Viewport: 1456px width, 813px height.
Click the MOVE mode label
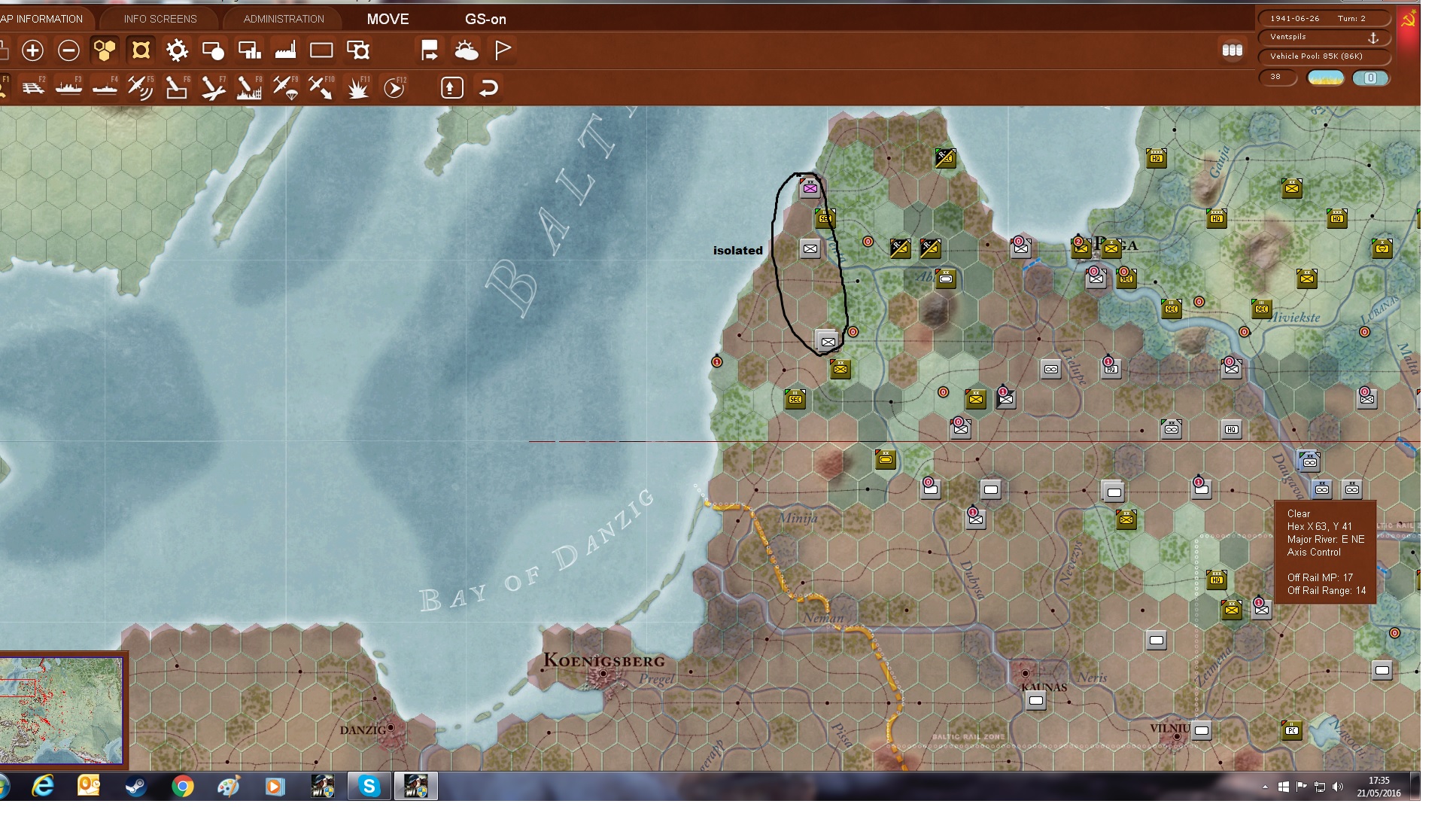(x=388, y=19)
